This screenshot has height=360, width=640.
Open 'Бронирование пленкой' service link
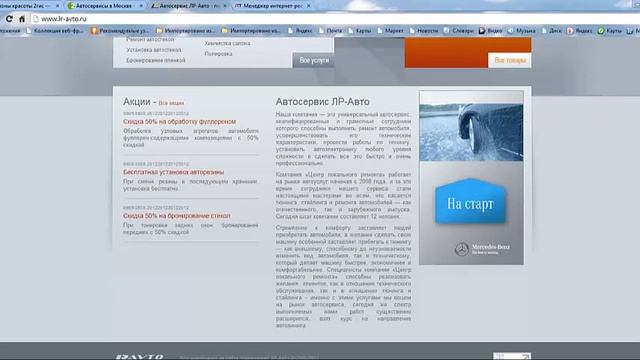(x=156, y=60)
